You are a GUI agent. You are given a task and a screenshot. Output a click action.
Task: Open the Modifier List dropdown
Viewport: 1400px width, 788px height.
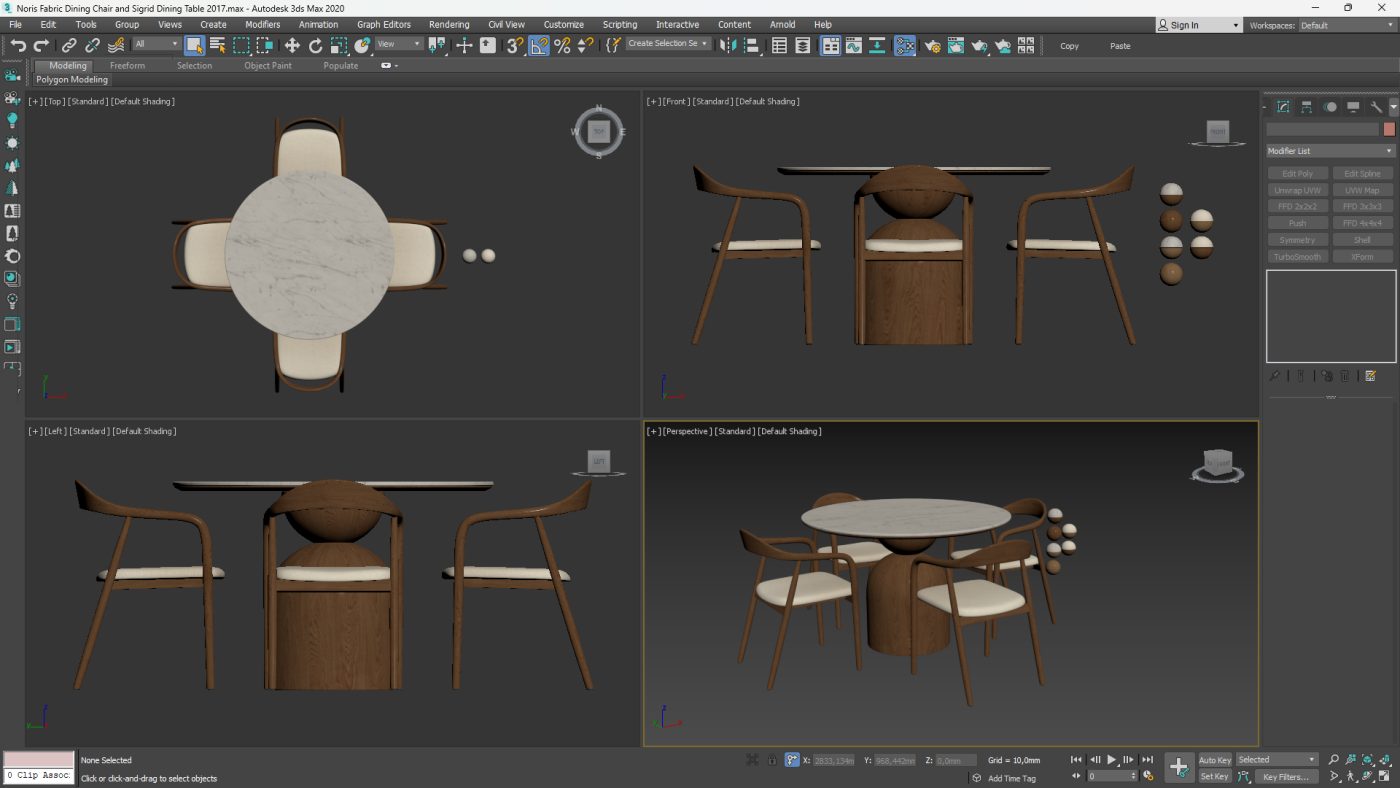1330,151
